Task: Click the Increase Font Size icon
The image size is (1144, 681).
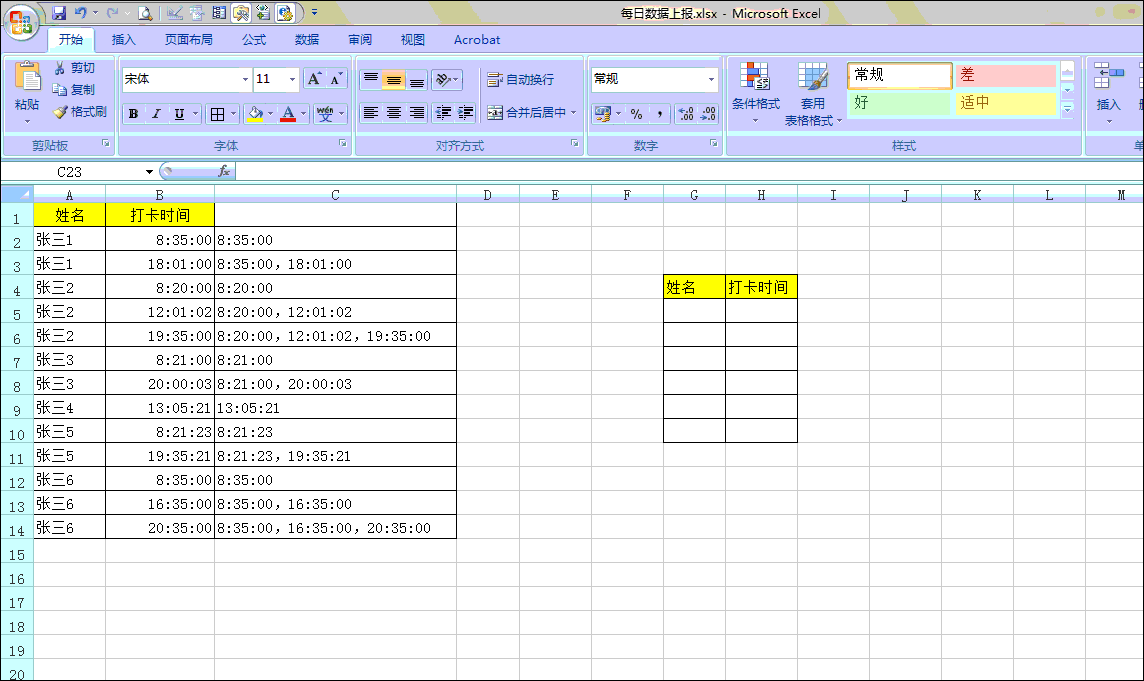Action: [x=314, y=79]
